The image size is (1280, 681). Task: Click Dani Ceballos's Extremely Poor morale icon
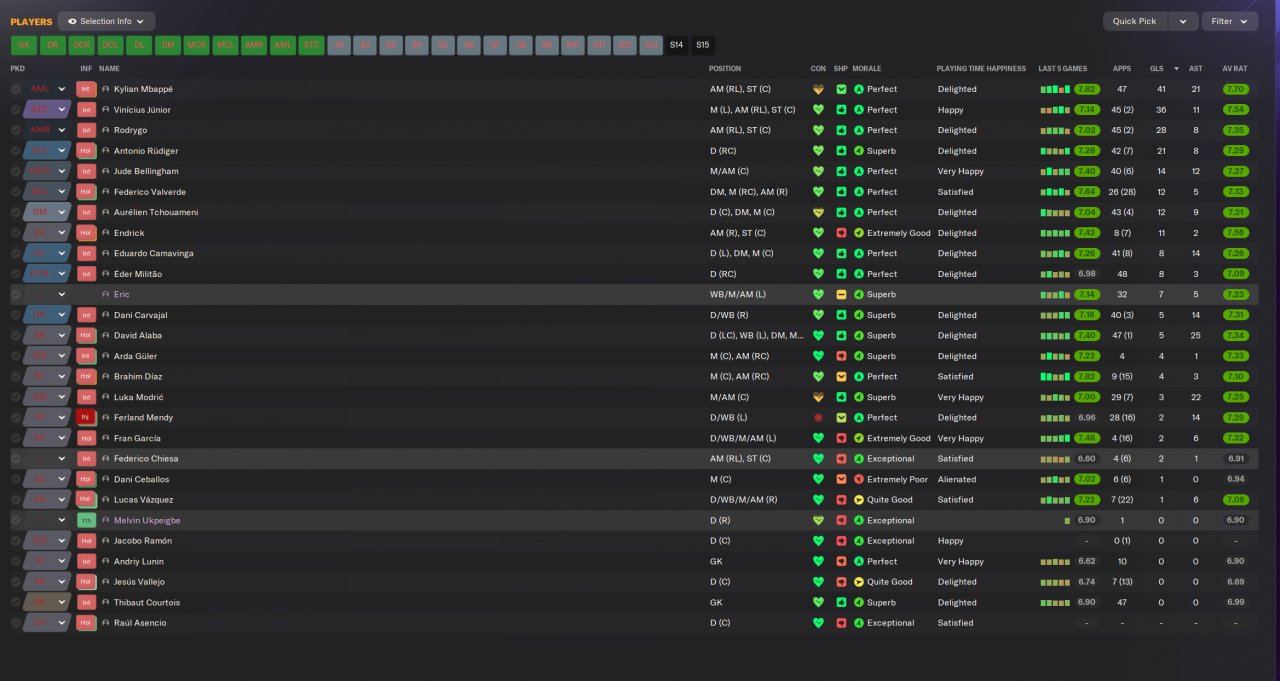(x=858, y=479)
